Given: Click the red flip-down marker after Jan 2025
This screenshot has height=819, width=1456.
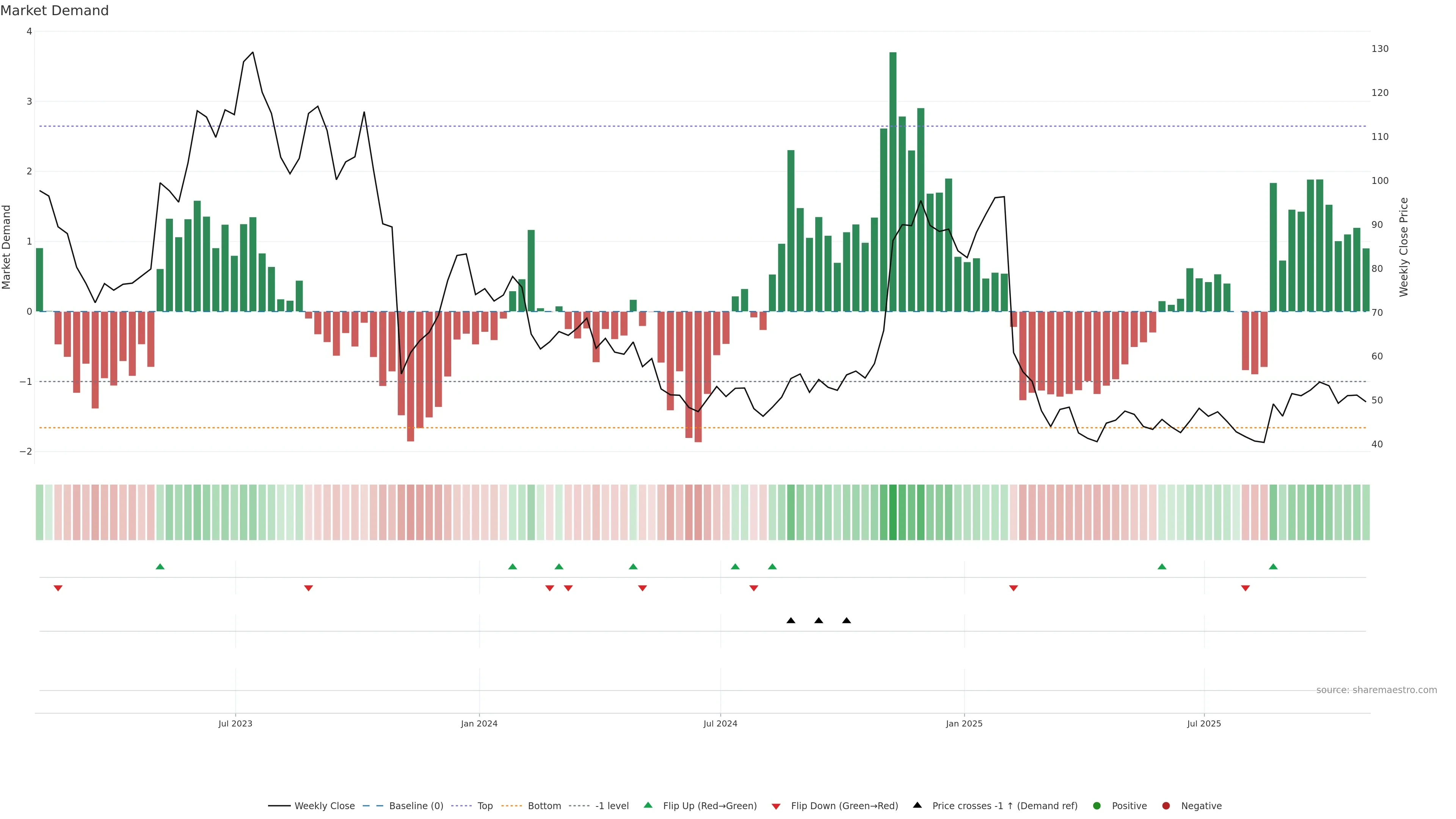Looking at the screenshot, I should [1014, 588].
